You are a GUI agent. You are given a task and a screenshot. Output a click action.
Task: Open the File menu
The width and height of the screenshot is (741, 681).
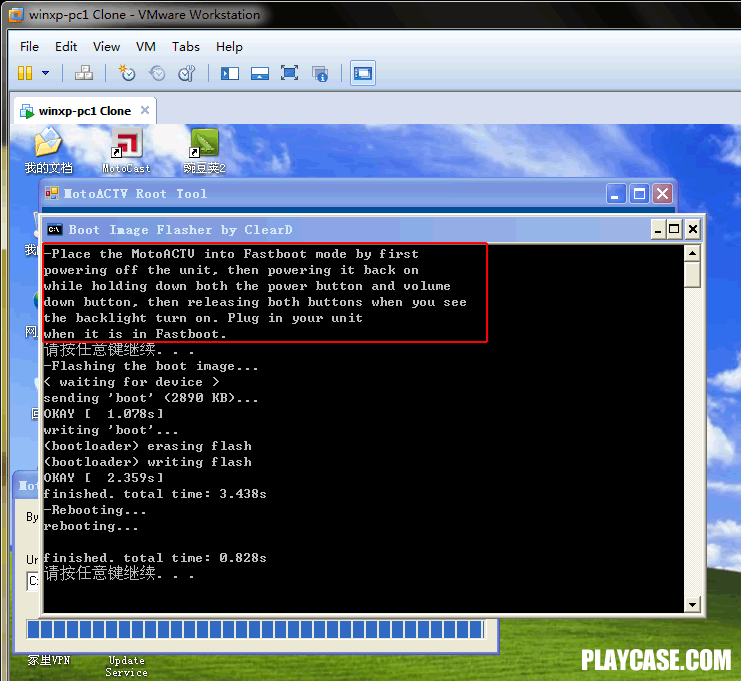30,46
